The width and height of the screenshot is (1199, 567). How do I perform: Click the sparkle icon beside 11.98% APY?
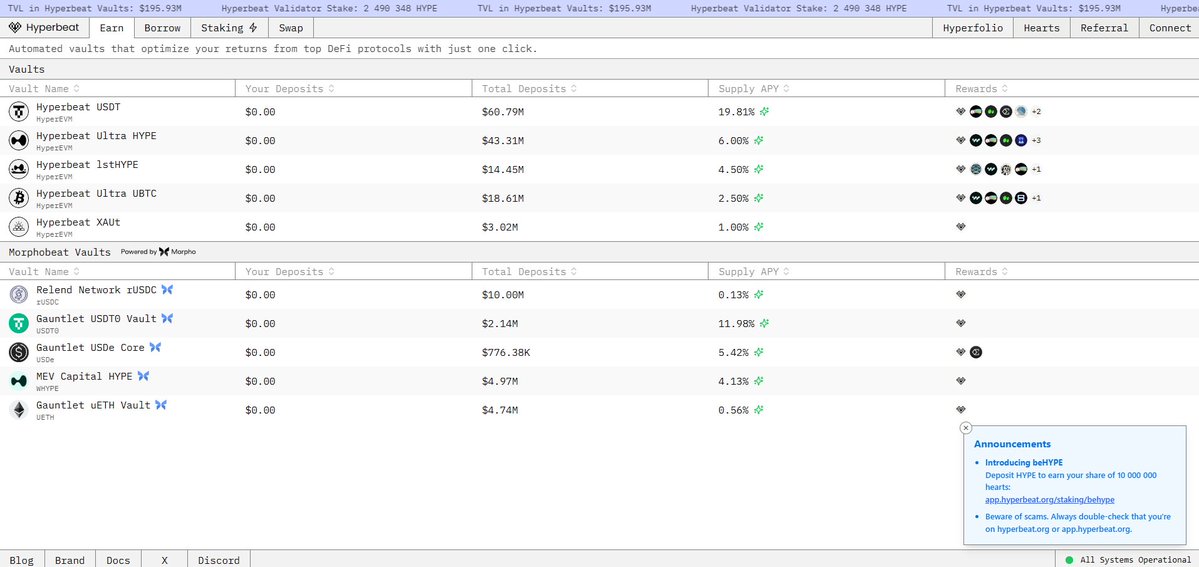(x=764, y=324)
